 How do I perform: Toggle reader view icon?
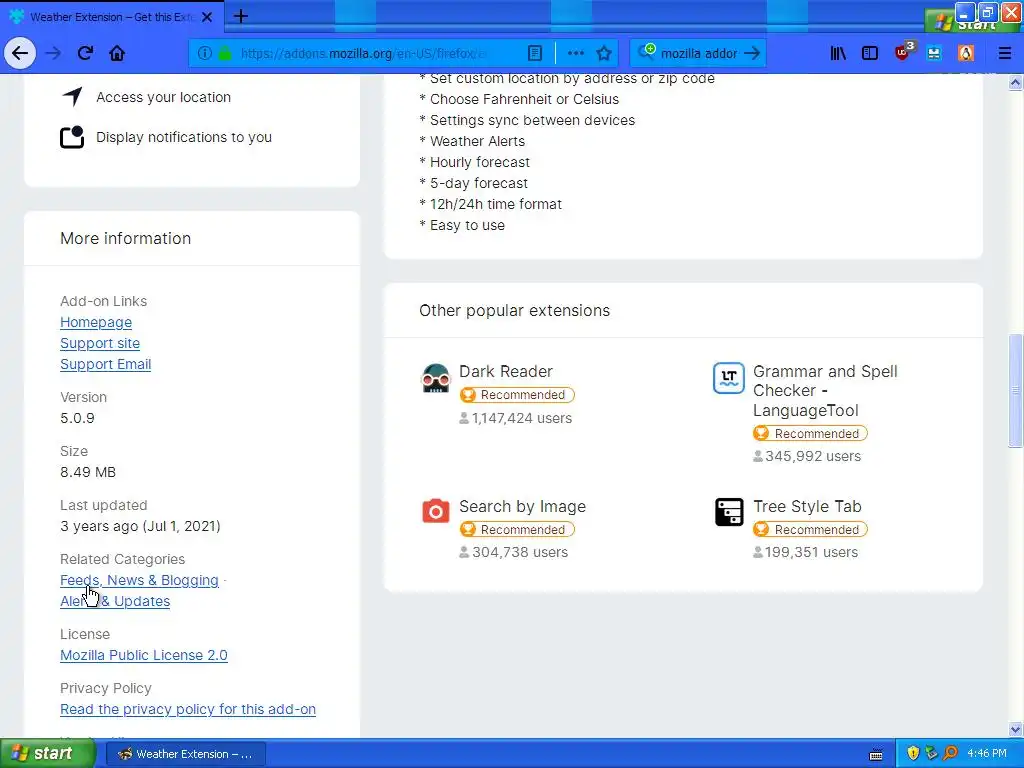pyautogui.click(x=534, y=53)
